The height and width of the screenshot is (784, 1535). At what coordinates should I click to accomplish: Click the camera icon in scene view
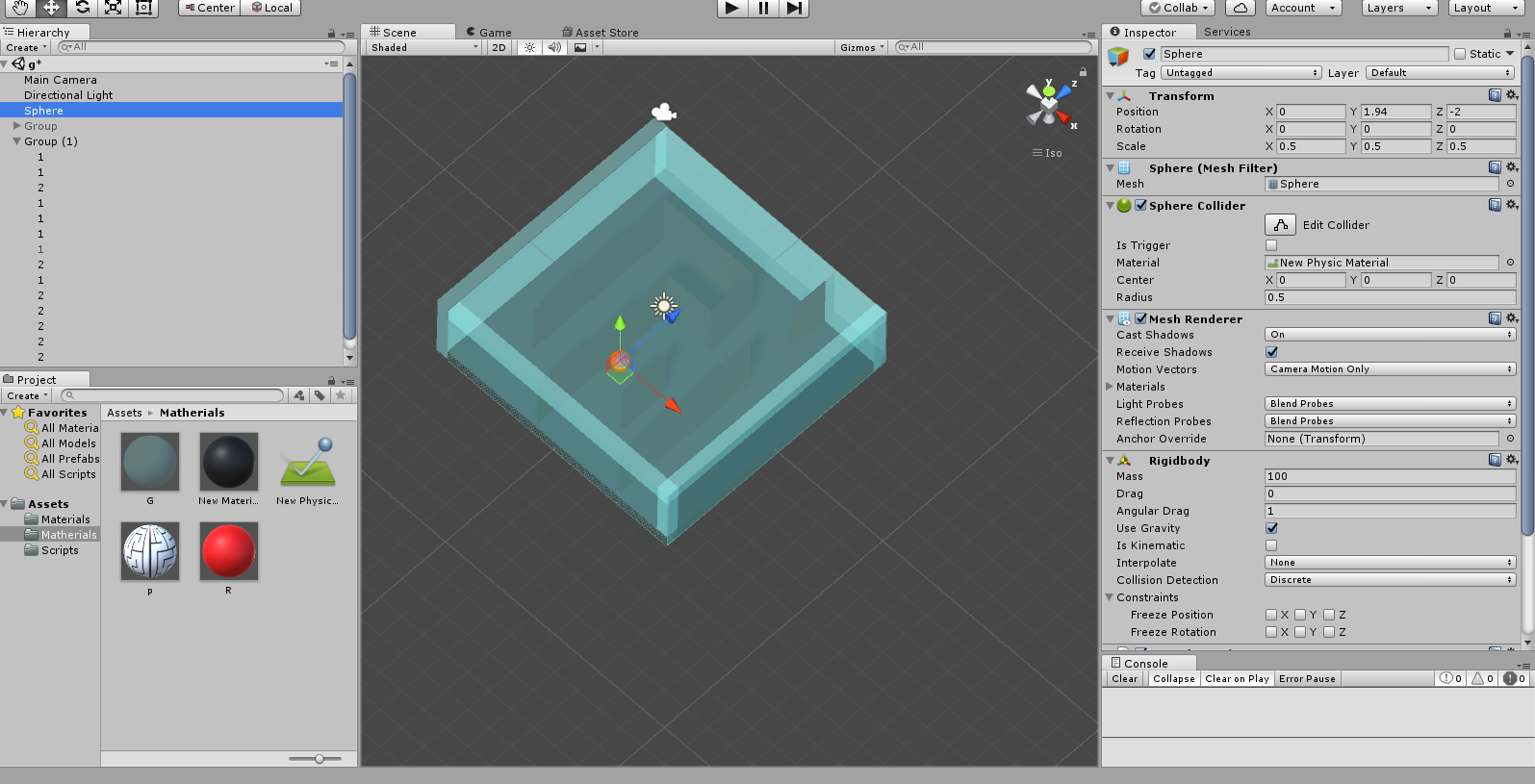point(663,112)
